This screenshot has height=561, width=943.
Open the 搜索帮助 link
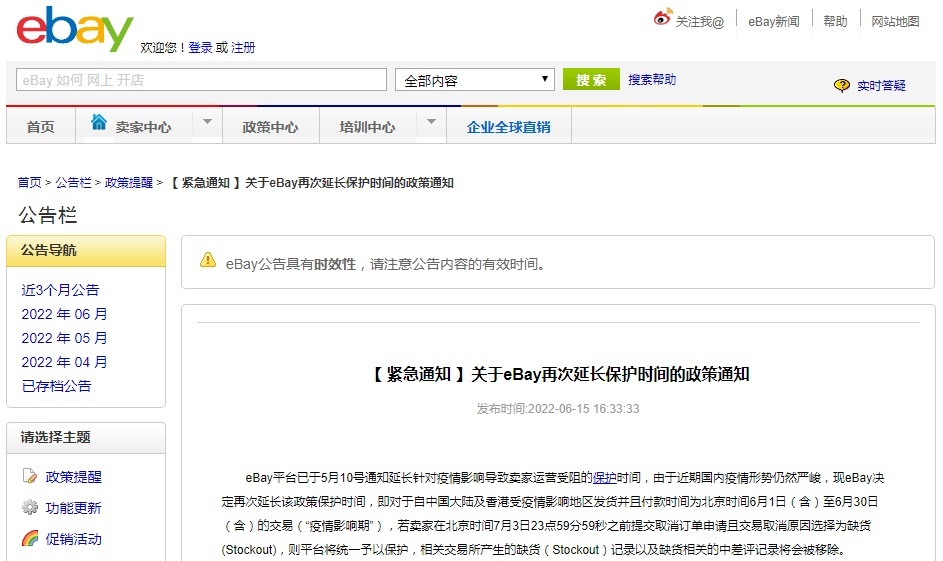[x=652, y=79]
